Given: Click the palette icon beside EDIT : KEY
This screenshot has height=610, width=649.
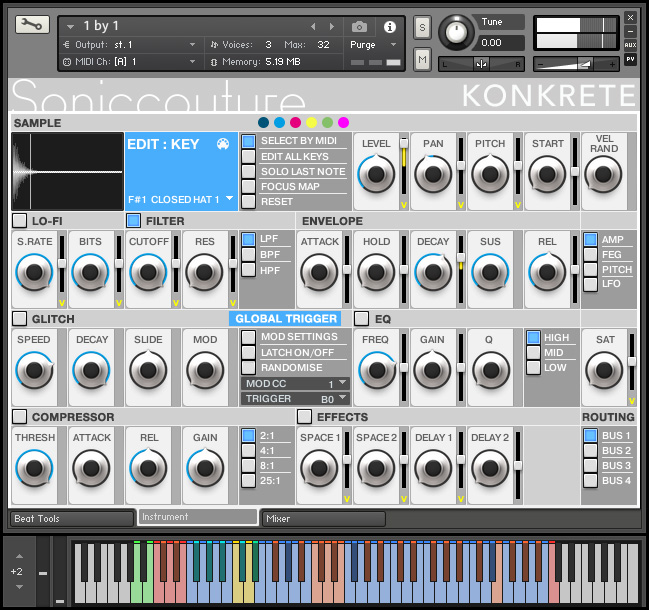Looking at the screenshot, I should pos(223,144).
